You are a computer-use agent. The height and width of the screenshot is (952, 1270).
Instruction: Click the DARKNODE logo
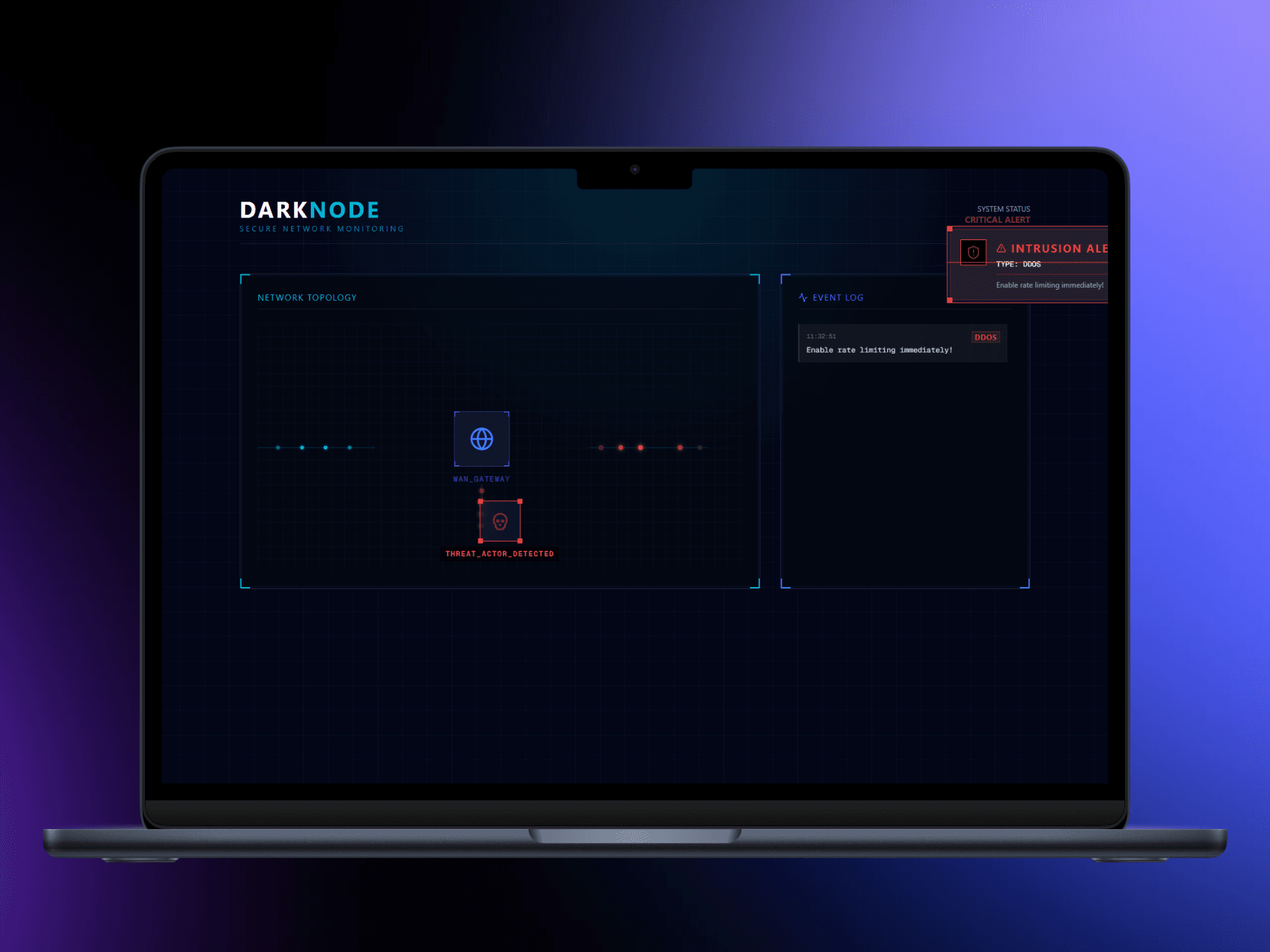point(310,210)
